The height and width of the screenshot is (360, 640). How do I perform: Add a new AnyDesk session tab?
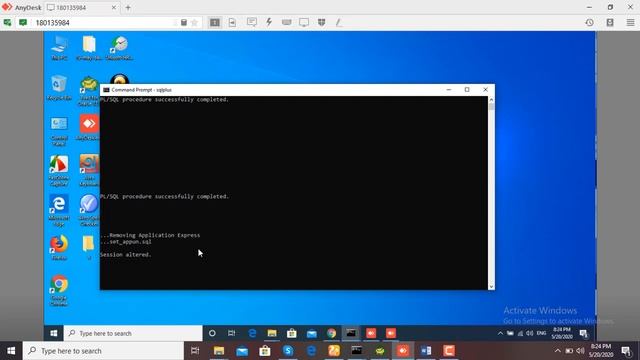click(x=128, y=7)
